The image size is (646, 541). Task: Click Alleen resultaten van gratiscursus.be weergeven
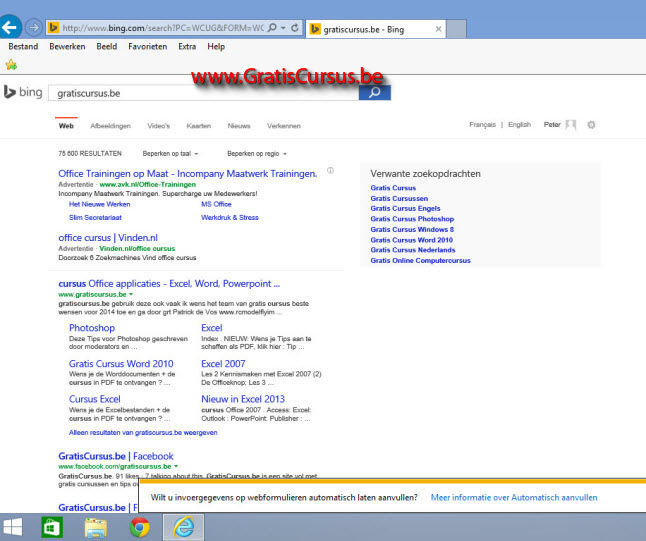pyautogui.click(x=143, y=432)
